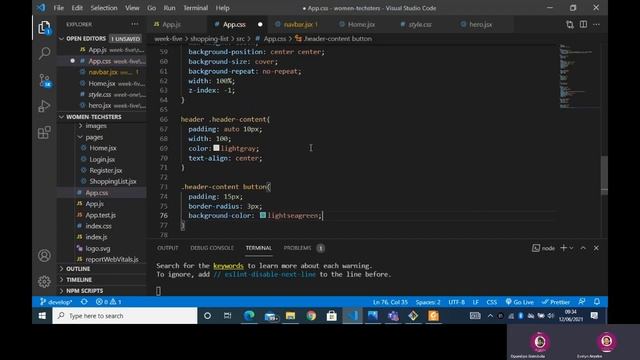This screenshot has height=360, width=640.
Task: Click the code minimap
Action: 579,76
